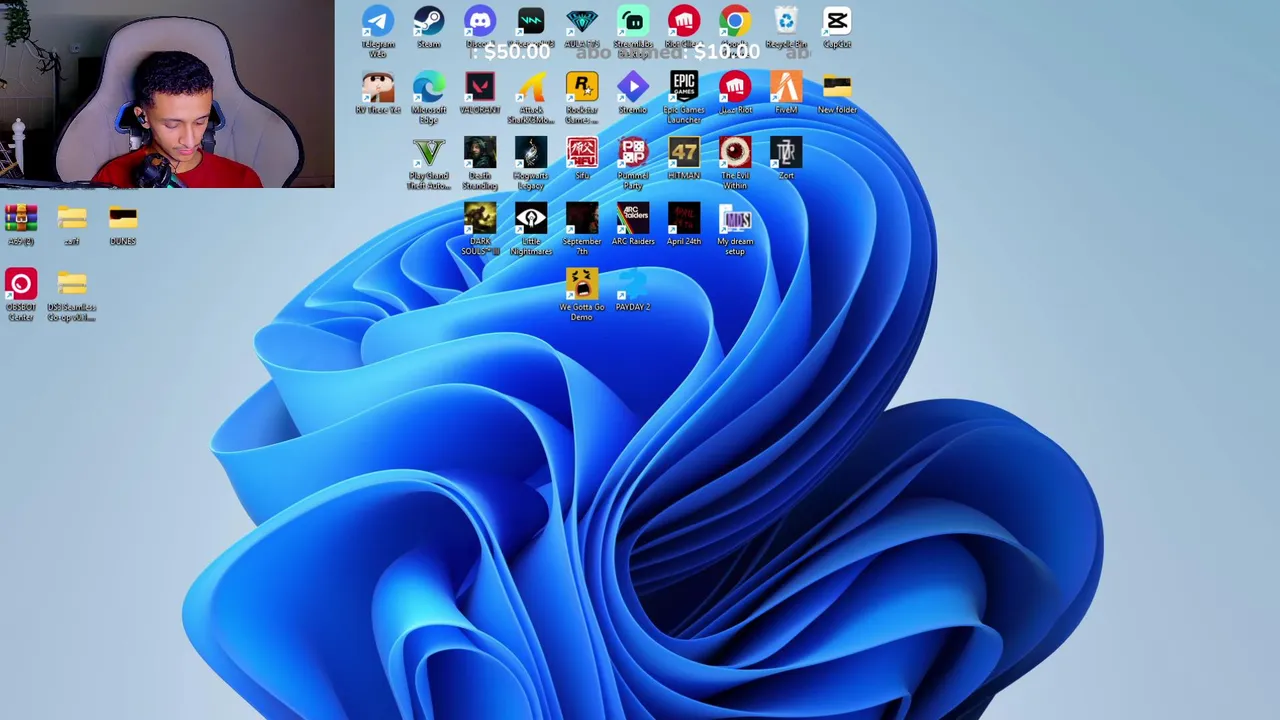Image resolution: width=1280 pixels, height=720 pixels.
Task: Launch Steam from the desktop
Action: point(429,27)
